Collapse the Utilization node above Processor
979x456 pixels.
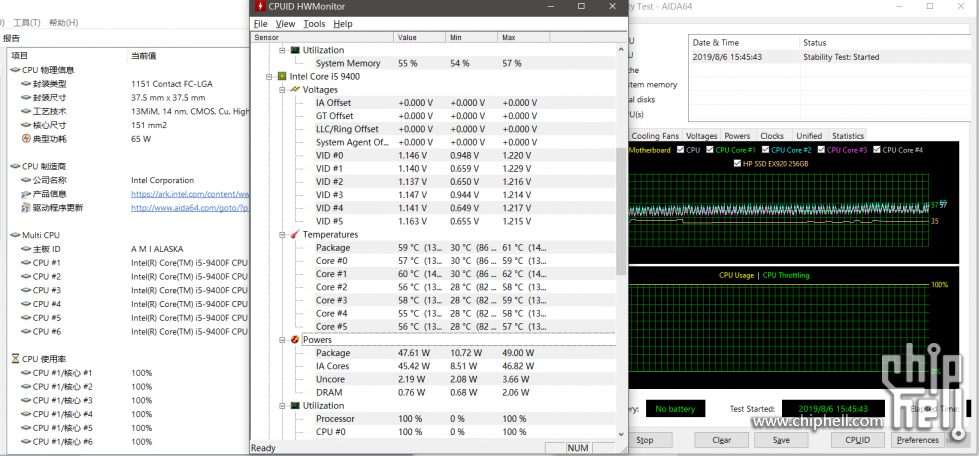282,405
